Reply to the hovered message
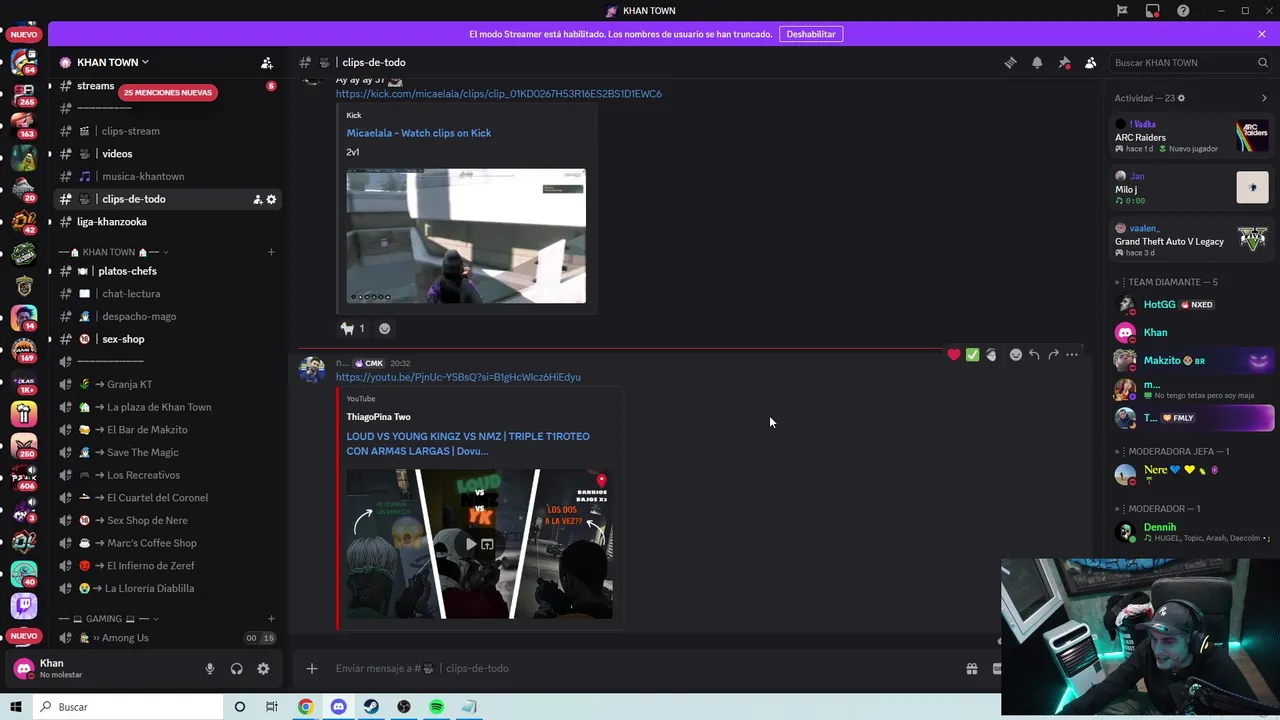This screenshot has width=1280, height=720. [x=1034, y=354]
